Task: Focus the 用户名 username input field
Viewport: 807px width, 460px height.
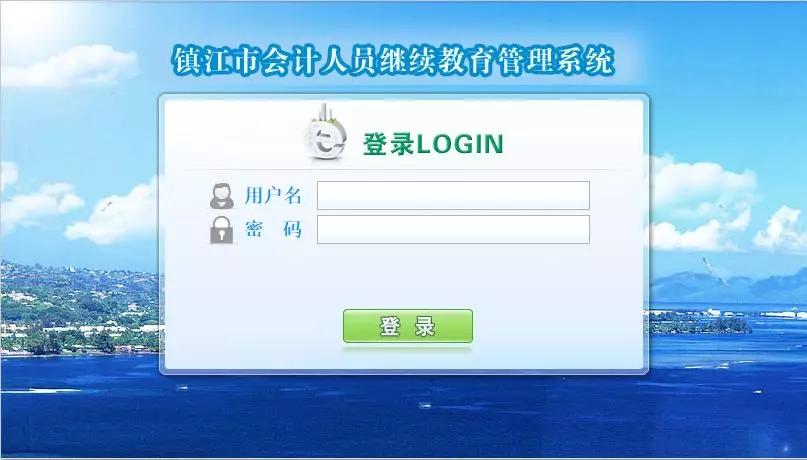Action: (453, 196)
